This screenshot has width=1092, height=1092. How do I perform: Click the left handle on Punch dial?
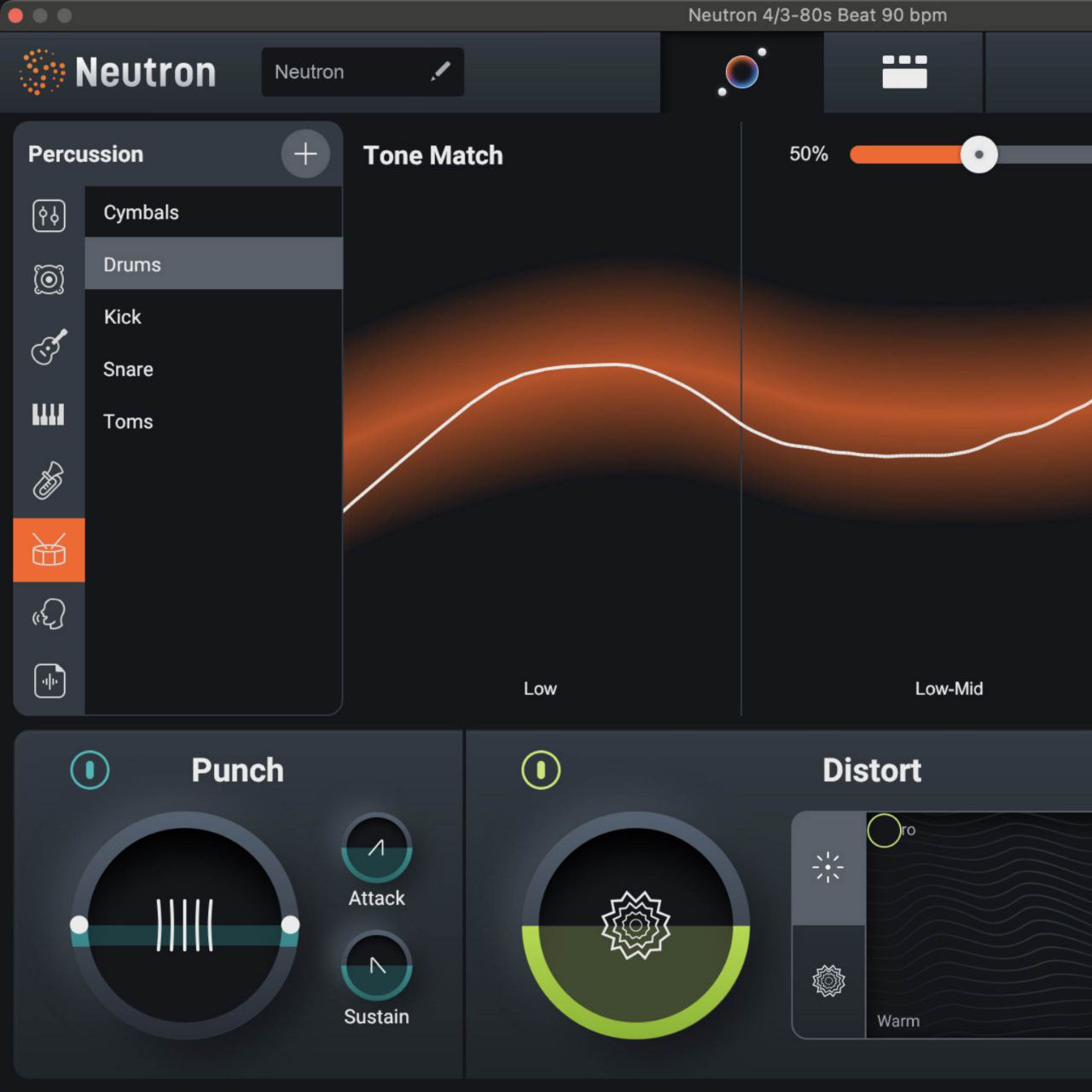[x=78, y=925]
